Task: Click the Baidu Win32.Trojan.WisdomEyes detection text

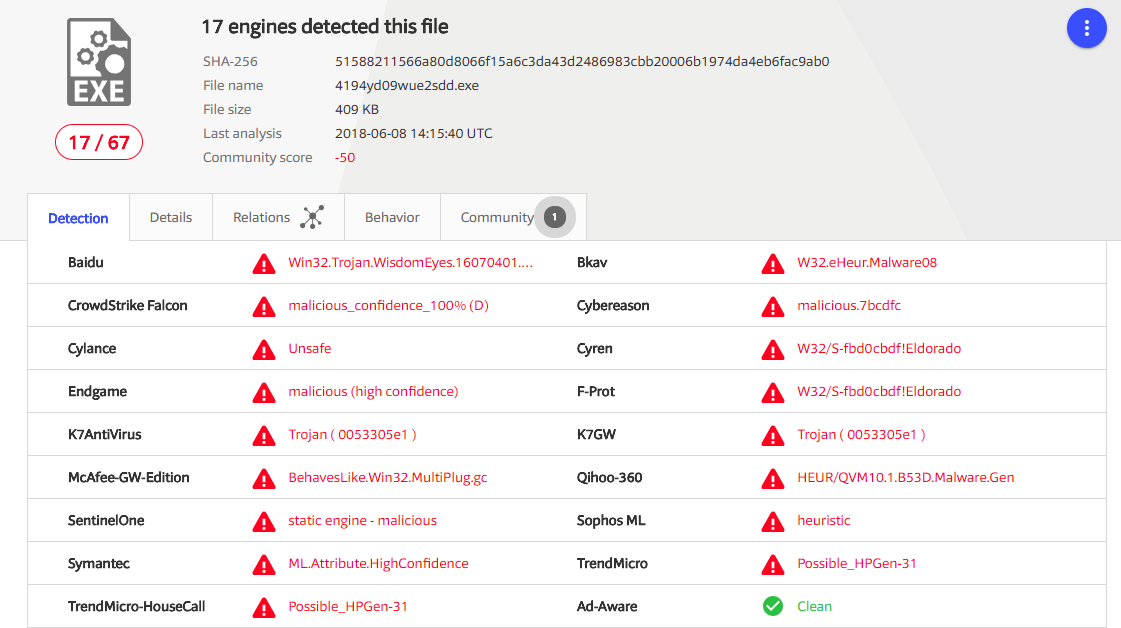Action: pos(410,263)
